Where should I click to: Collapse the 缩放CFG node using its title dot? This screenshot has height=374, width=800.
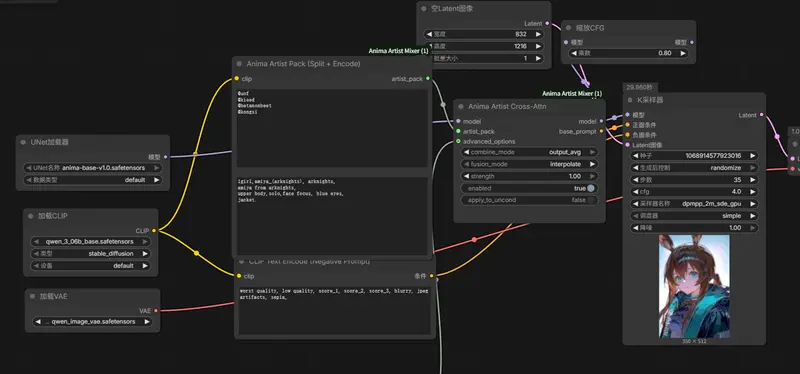click(568, 28)
